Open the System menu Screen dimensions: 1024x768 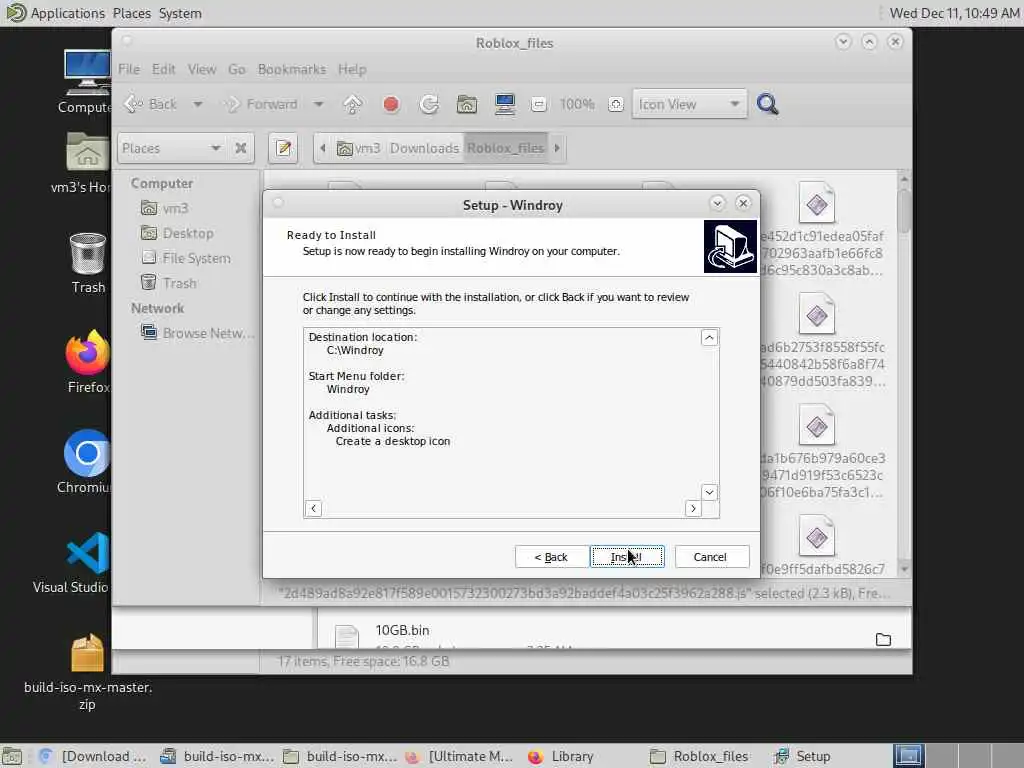[180, 13]
